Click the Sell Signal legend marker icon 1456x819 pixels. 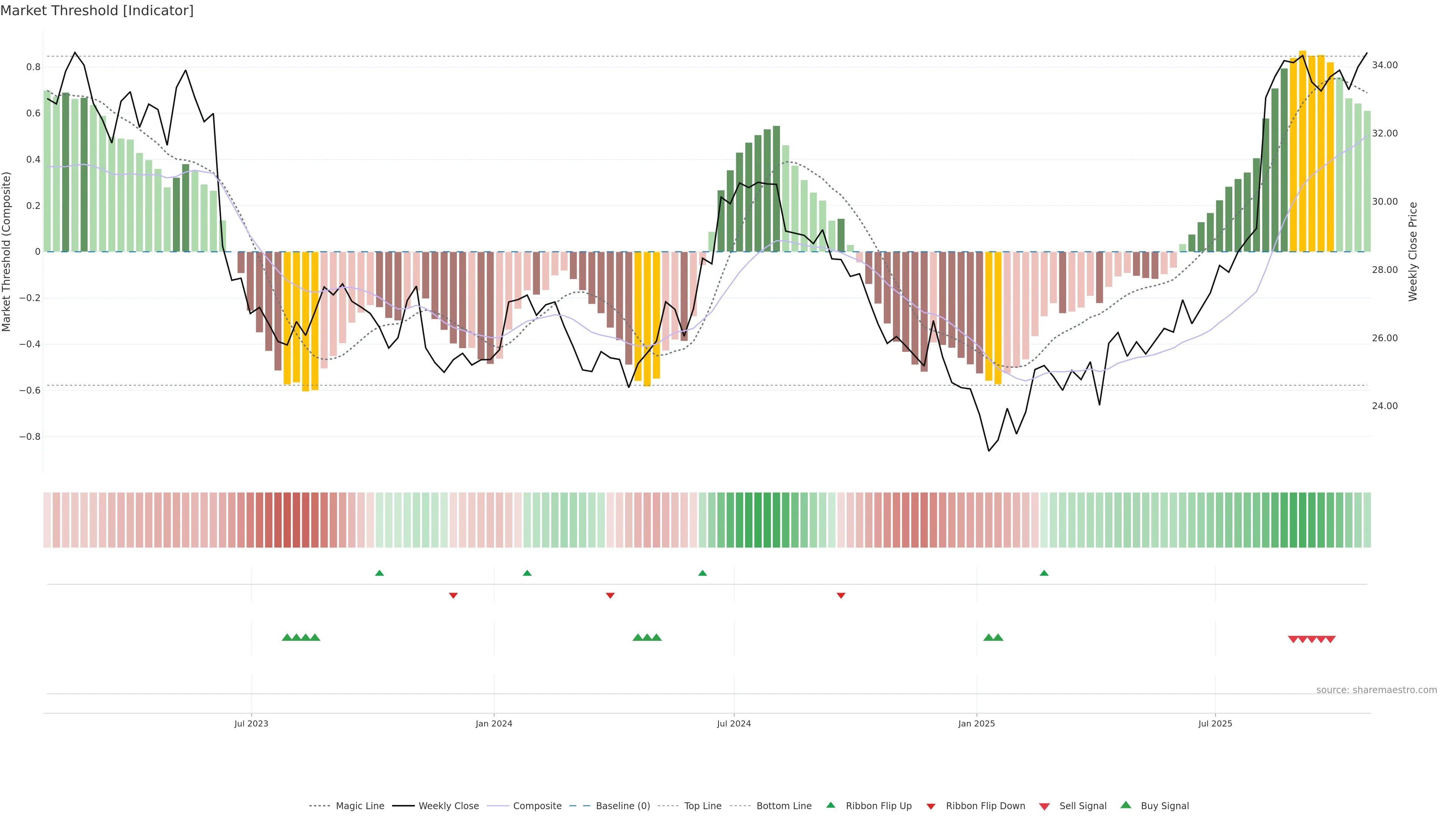pyautogui.click(x=1044, y=806)
